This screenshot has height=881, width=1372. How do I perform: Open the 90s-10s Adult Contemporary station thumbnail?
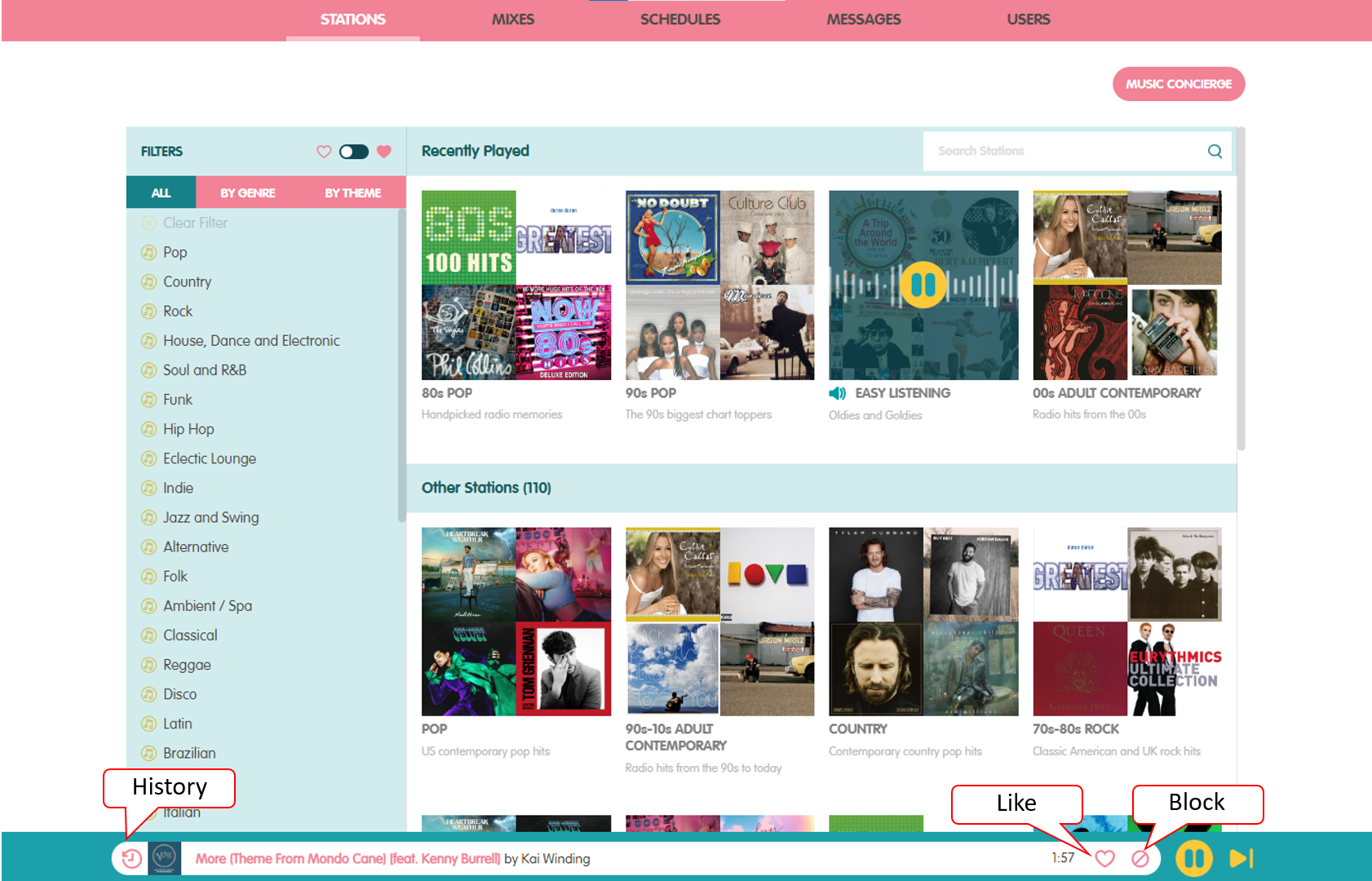pyautogui.click(x=719, y=622)
